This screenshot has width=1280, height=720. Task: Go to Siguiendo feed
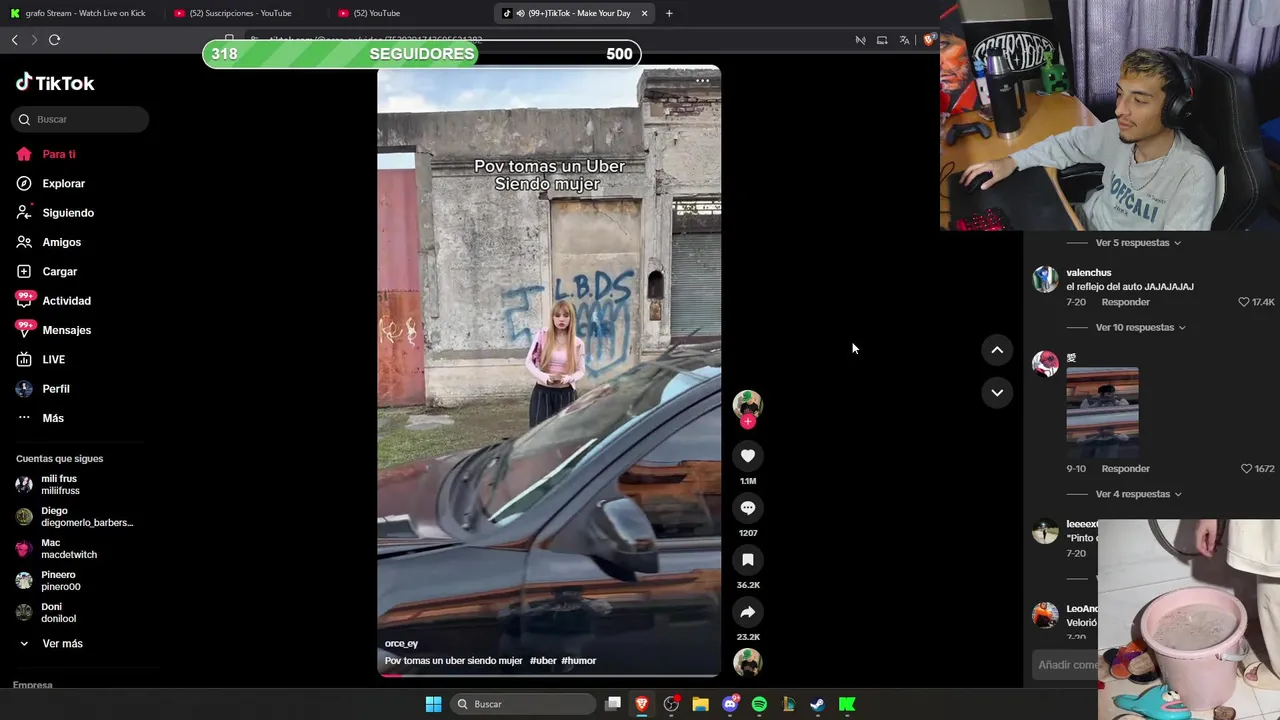pos(67,213)
